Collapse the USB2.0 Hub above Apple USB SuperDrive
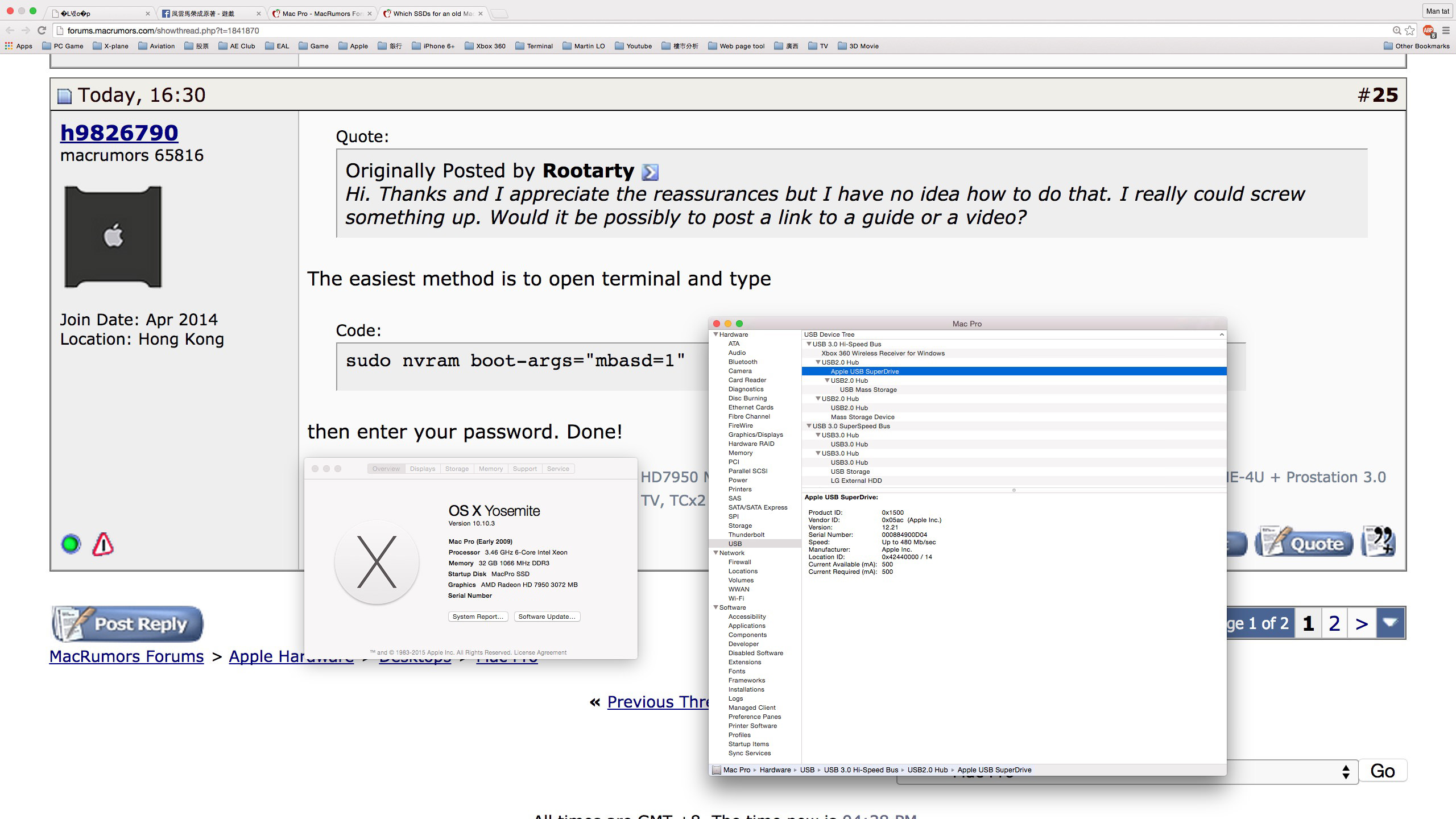 [818, 362]
